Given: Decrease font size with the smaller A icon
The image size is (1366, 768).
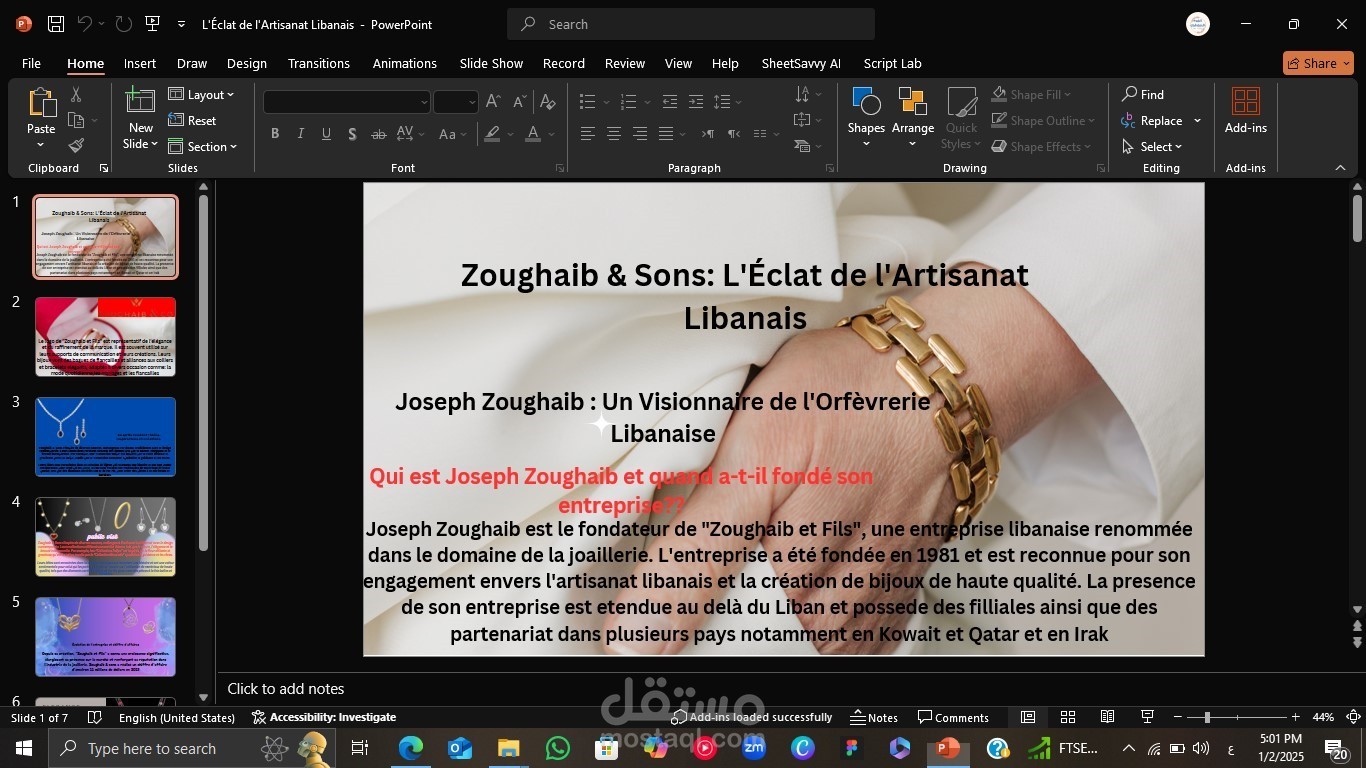Looking at the screenshot, I should tap(519, 102).
